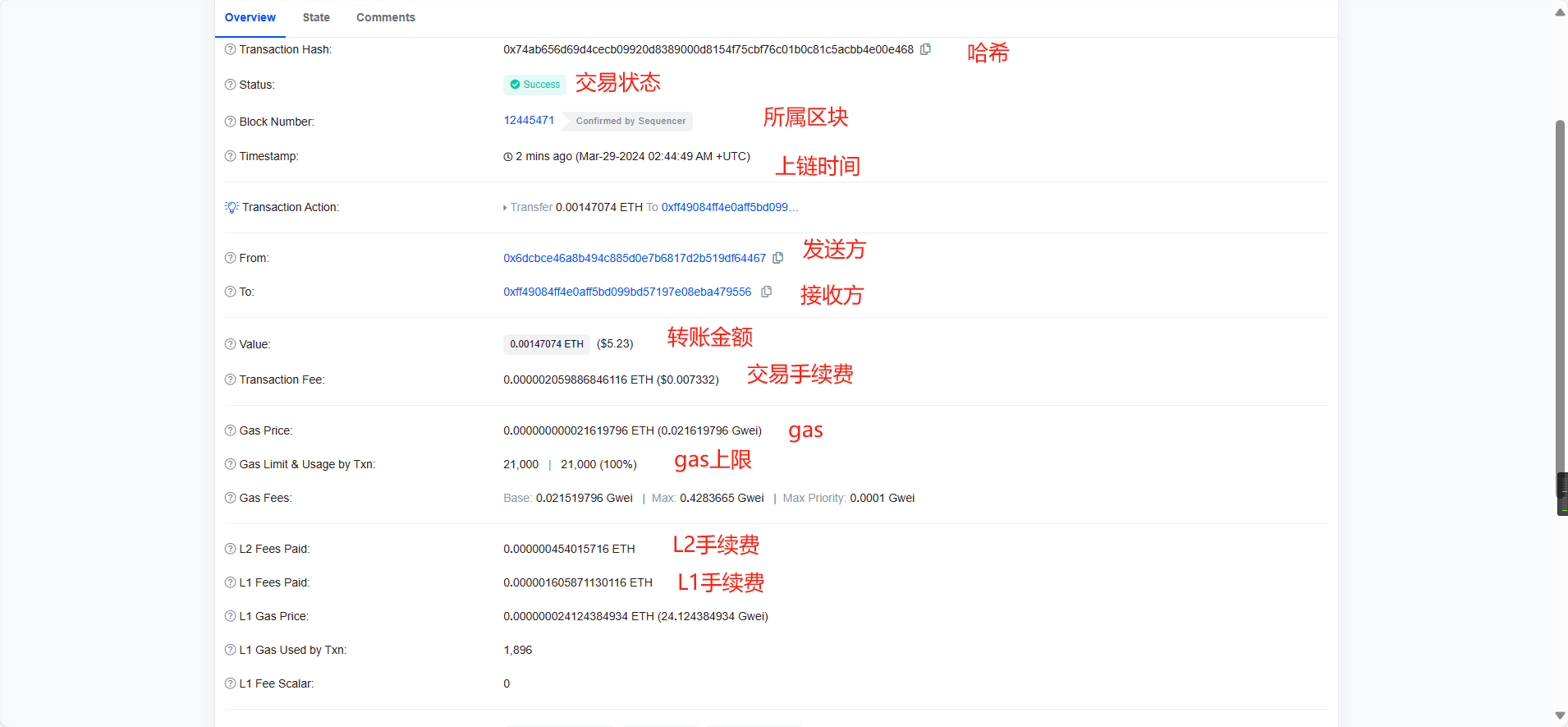The width and height of the screenshot is (1568, 727).
Task: Expand the Transaction Action transfer arrow
Action: [505, 208]
